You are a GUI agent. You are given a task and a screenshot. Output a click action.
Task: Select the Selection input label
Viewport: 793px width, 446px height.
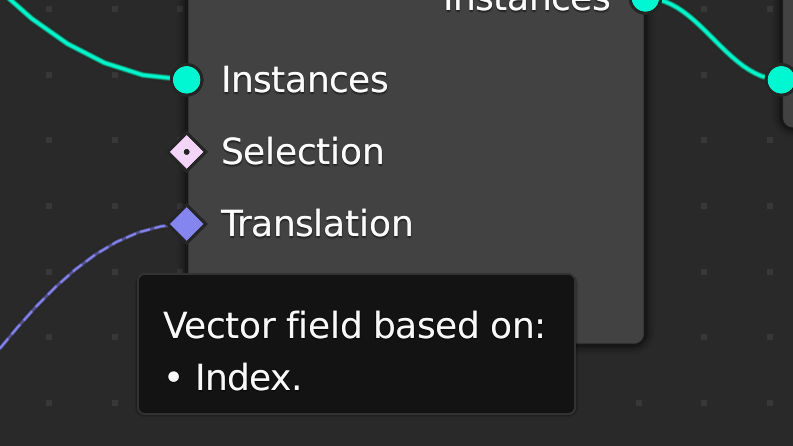click(x=302, y=152)
